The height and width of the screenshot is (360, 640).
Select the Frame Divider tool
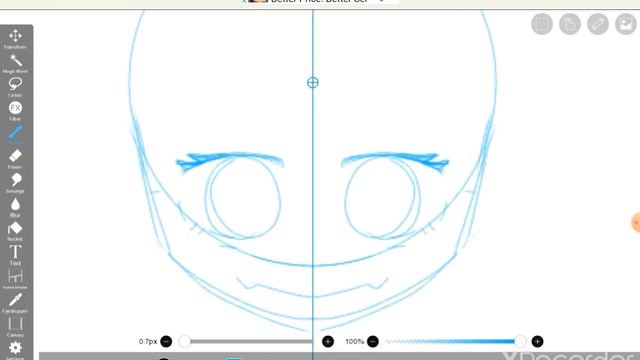coord(16,279)
